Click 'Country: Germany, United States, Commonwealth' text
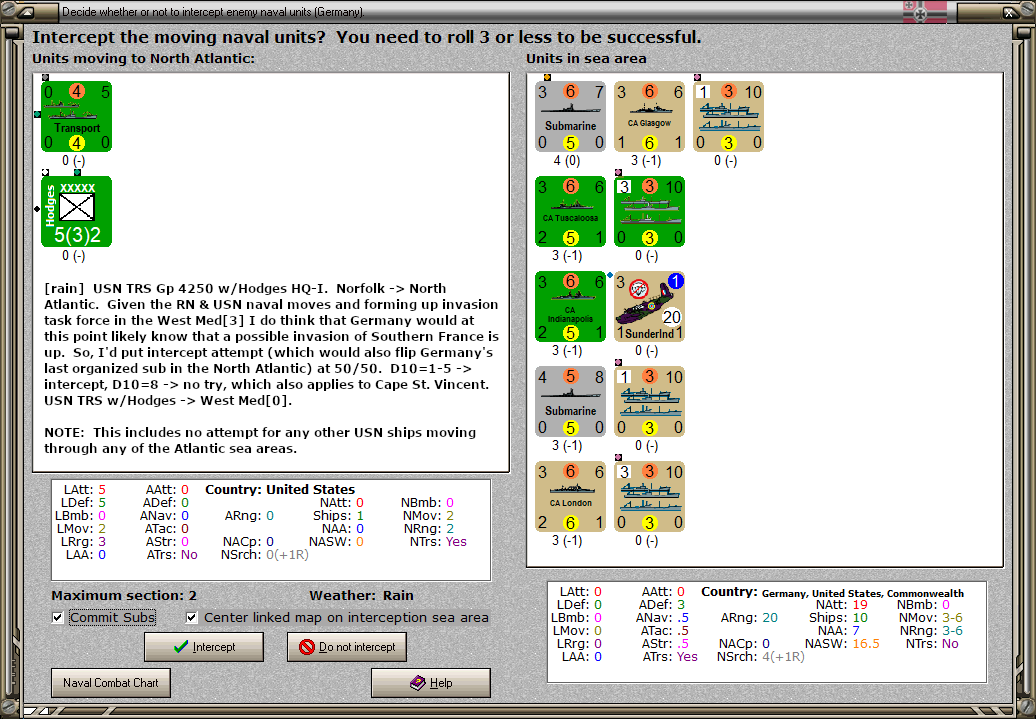This screenshot has width=1036, height=719. [832, 593]
